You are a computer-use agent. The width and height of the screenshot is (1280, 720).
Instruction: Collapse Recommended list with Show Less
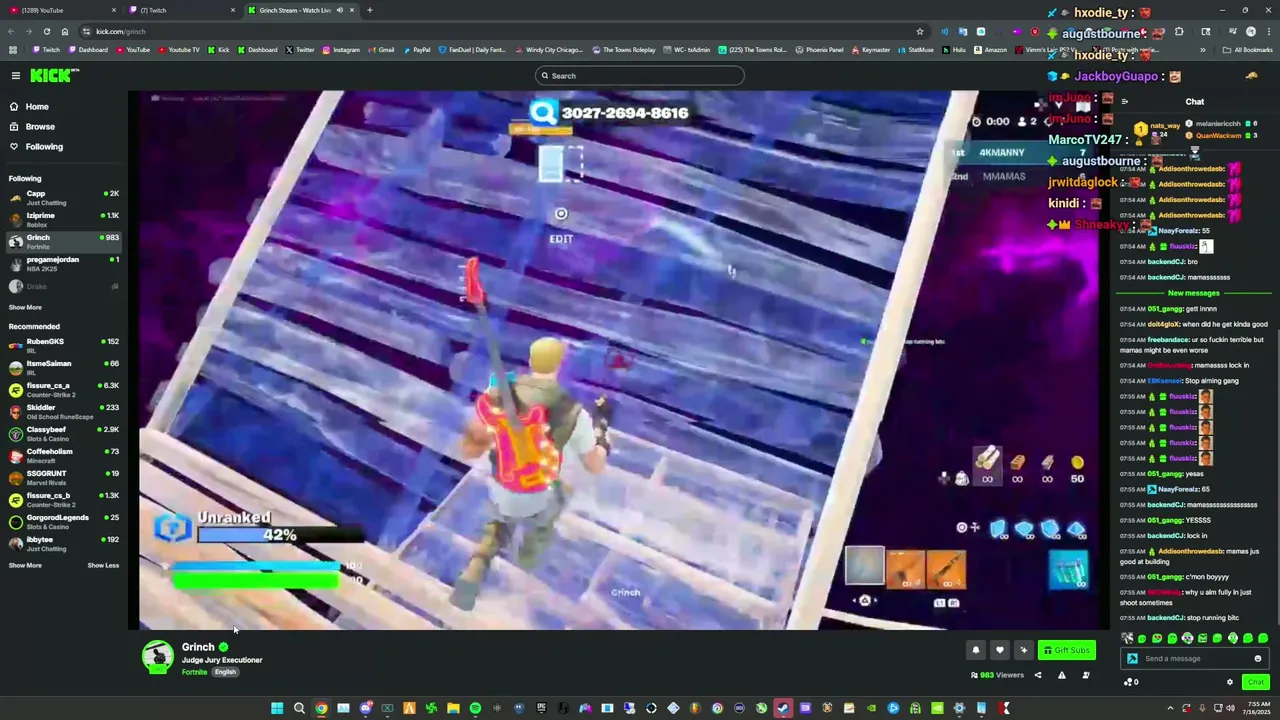(x=103, y=565)
